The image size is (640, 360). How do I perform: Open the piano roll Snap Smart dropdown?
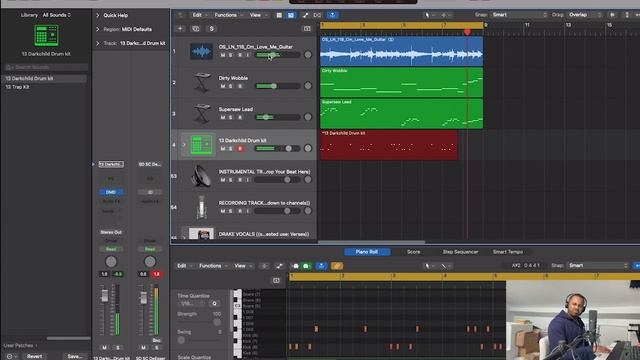pyautogui.click(x=598, y=266)
